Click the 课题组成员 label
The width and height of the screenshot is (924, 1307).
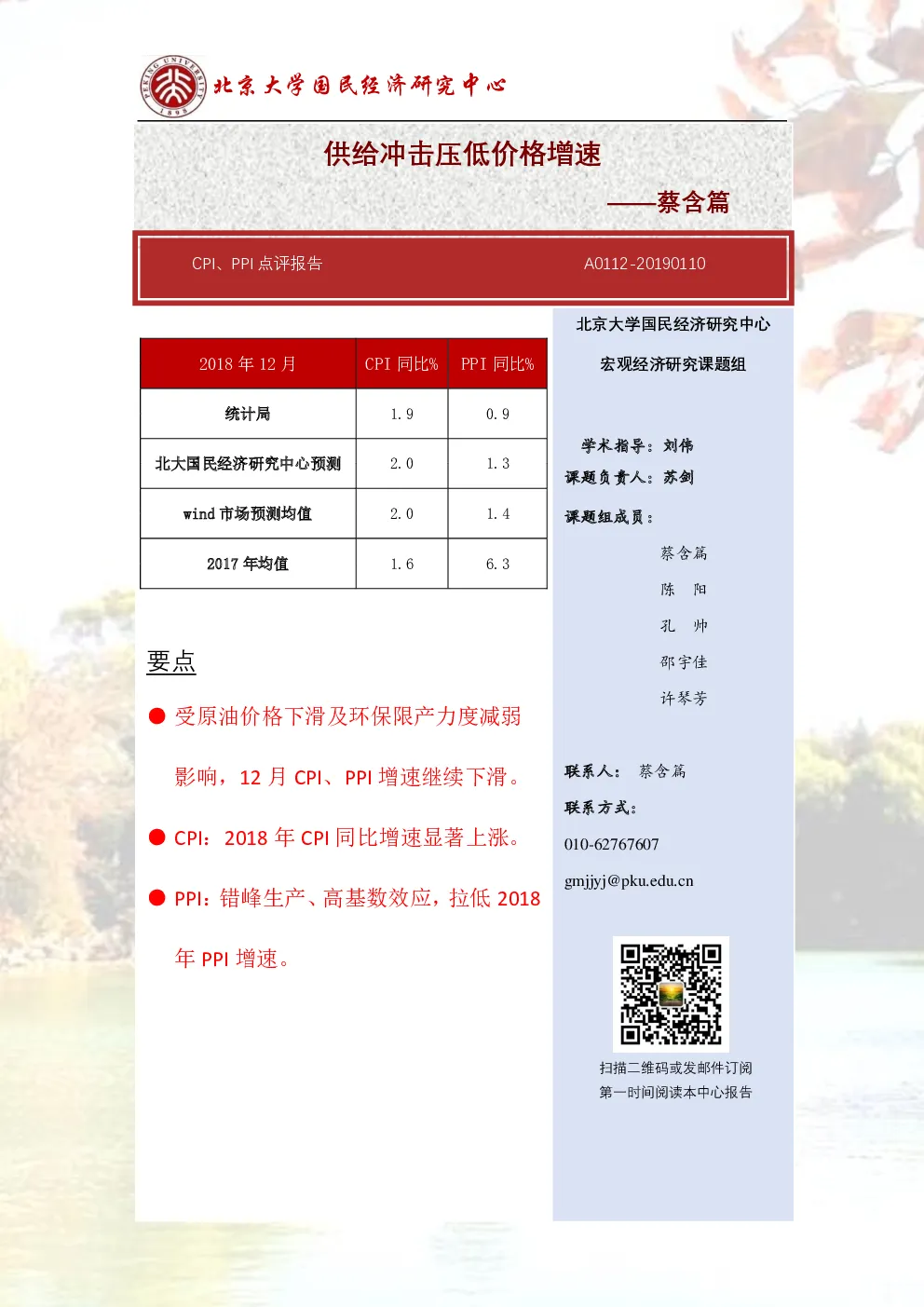tap(609, 517)
